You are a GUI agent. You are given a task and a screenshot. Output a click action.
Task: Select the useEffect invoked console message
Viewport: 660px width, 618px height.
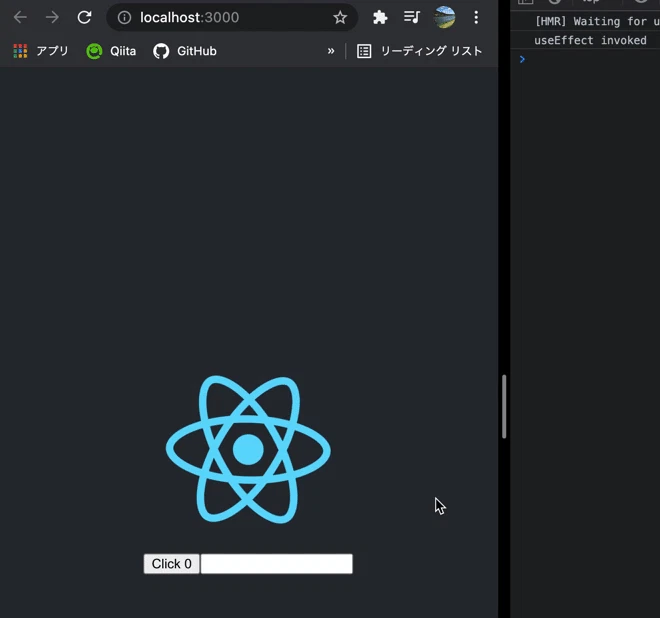(590, 40)
